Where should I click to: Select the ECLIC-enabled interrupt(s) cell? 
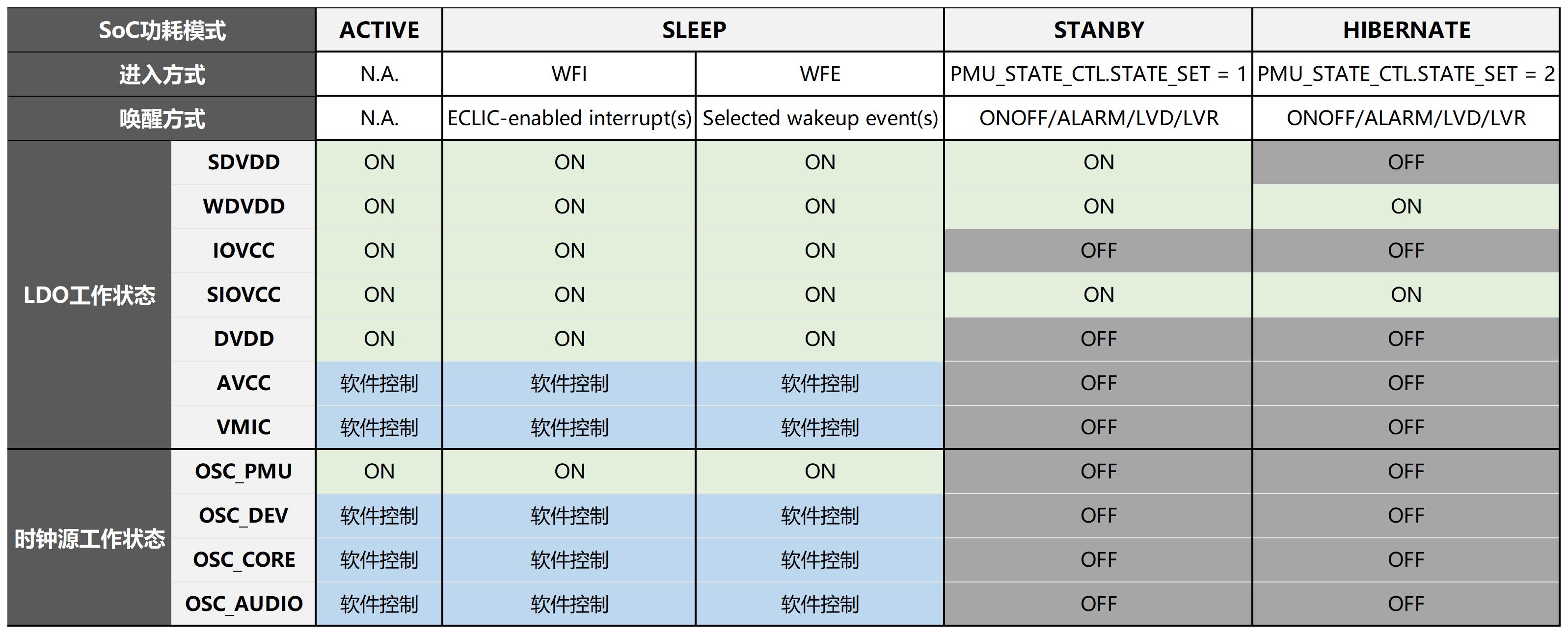coord(569,118)
